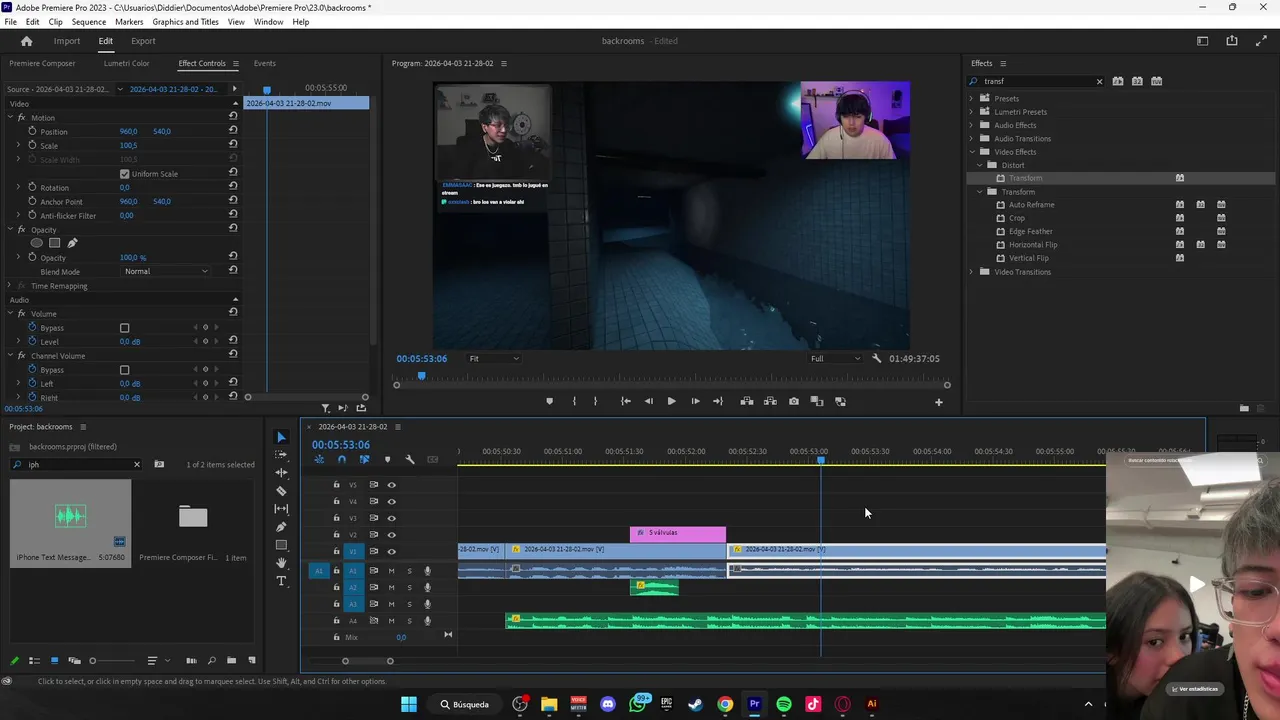Screen dimensions: 1280x720
Task: Select the Pen tool
Action: tap(281, 527)
